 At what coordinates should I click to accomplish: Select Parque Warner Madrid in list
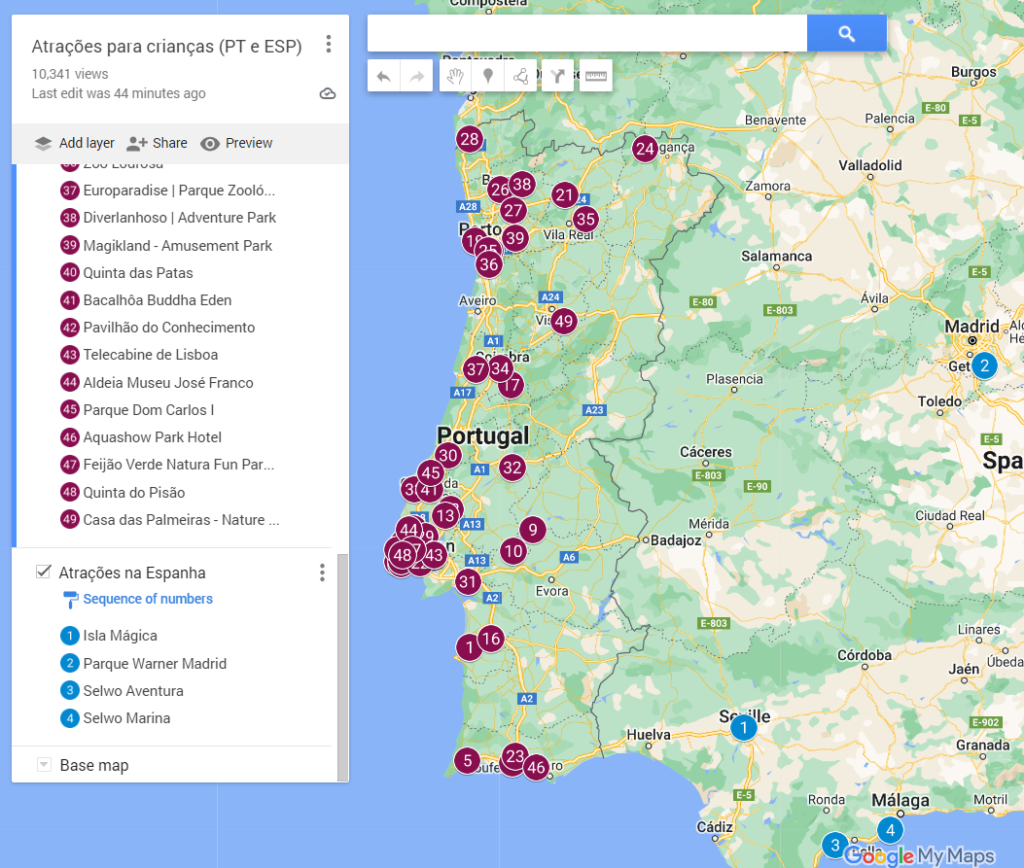[x=154, y=663]
